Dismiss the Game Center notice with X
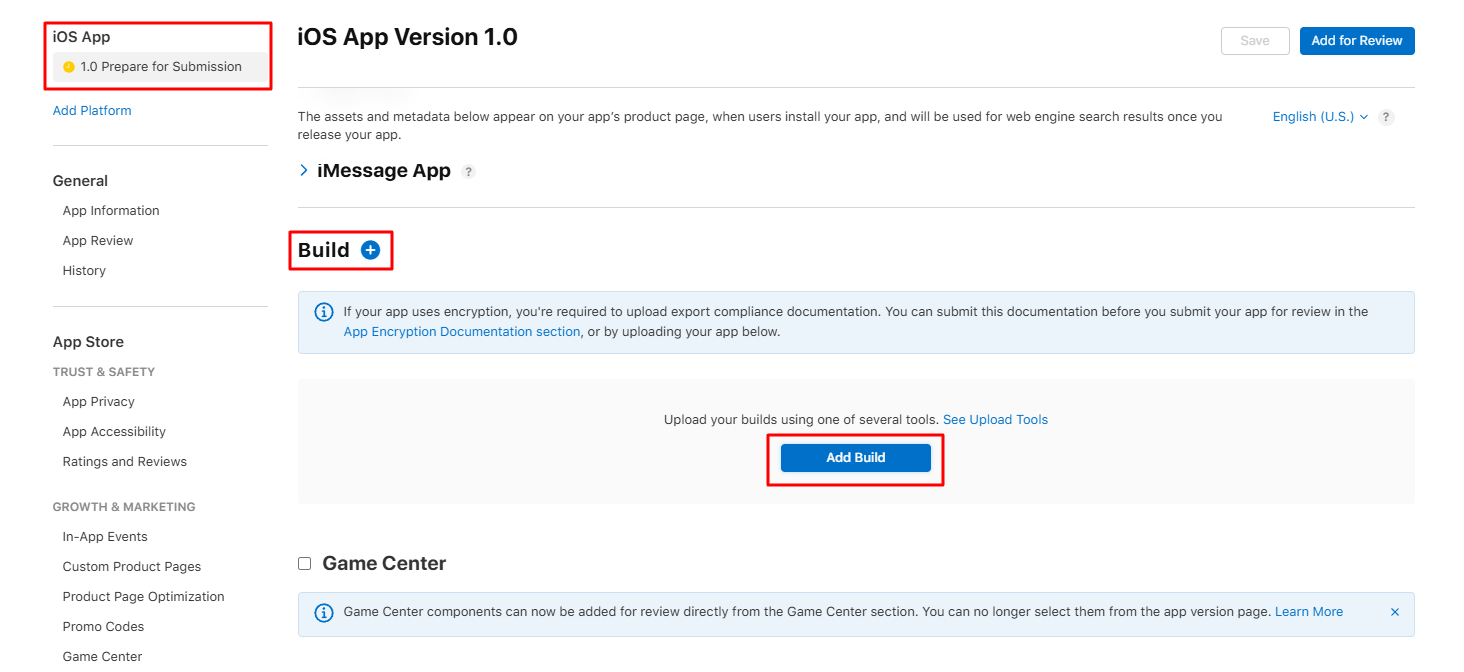1464x672 pixels. click(x=1395, y=612)
